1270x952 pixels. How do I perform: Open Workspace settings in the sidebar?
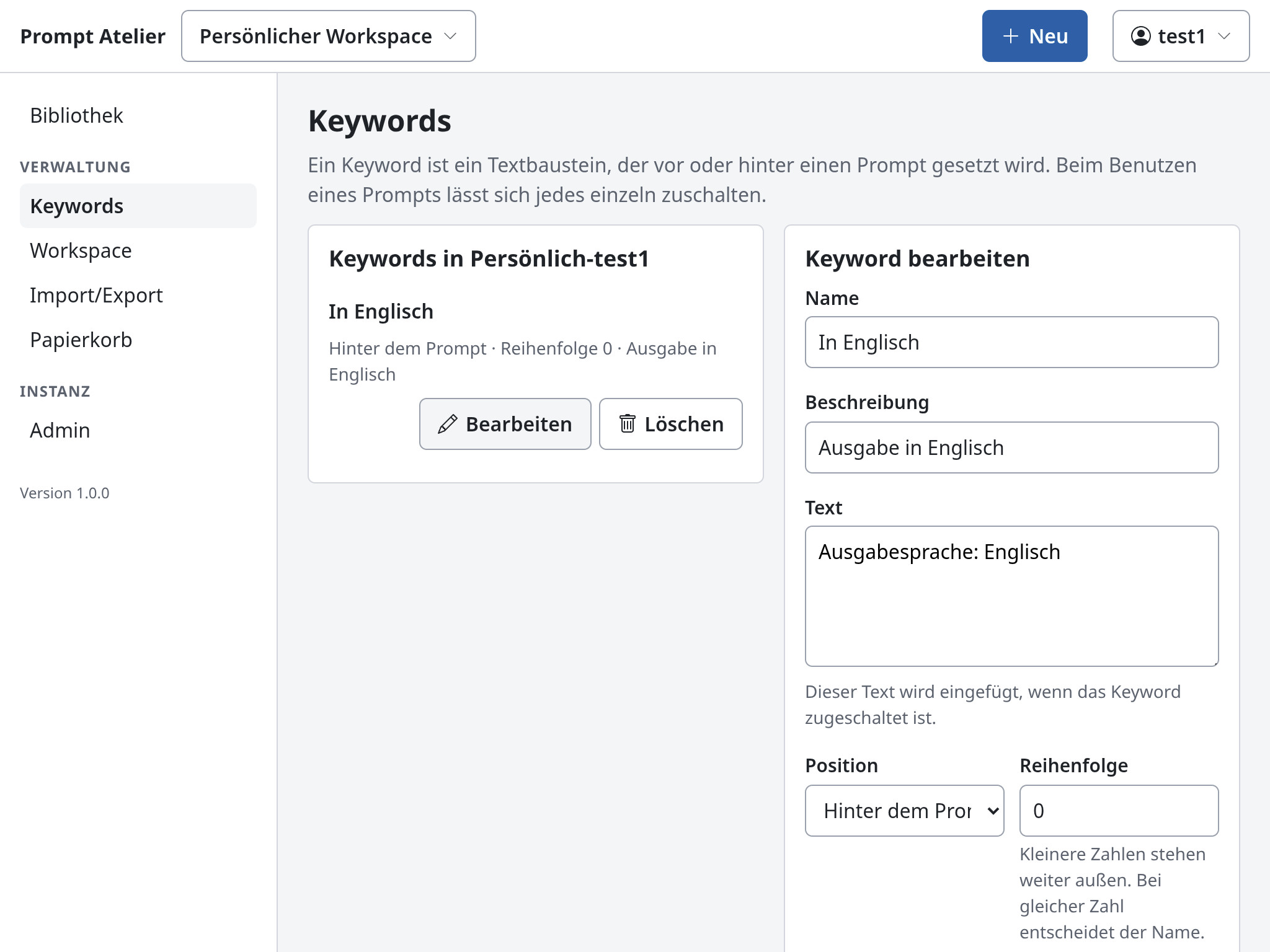point(138,250)
